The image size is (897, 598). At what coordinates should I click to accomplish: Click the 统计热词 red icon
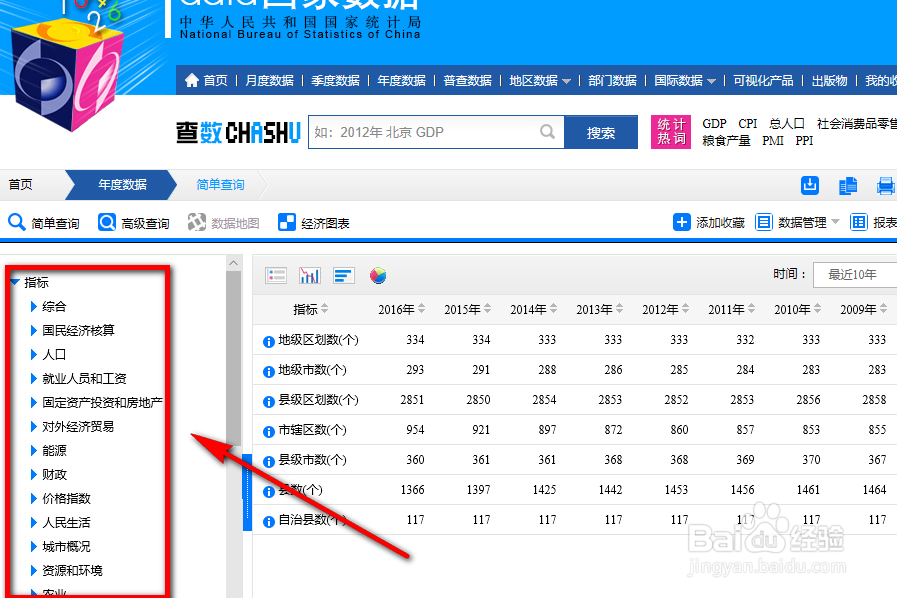pos(670,131)
